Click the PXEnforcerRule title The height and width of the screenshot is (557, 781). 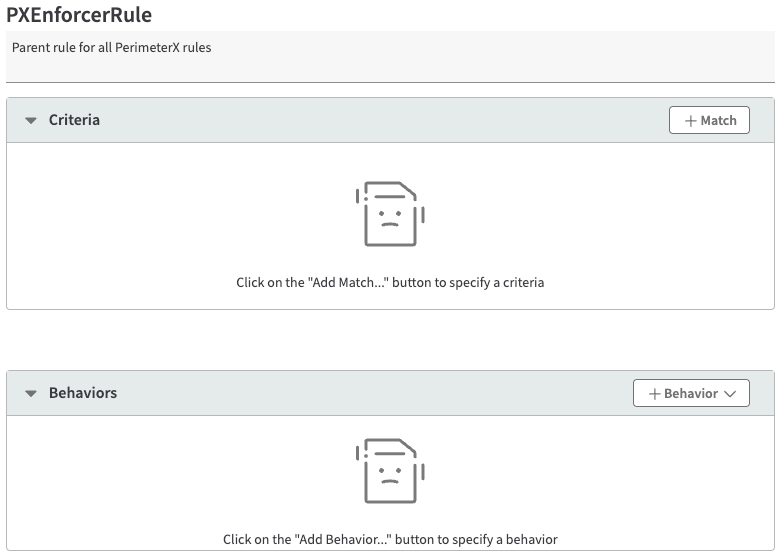(79, 16)
